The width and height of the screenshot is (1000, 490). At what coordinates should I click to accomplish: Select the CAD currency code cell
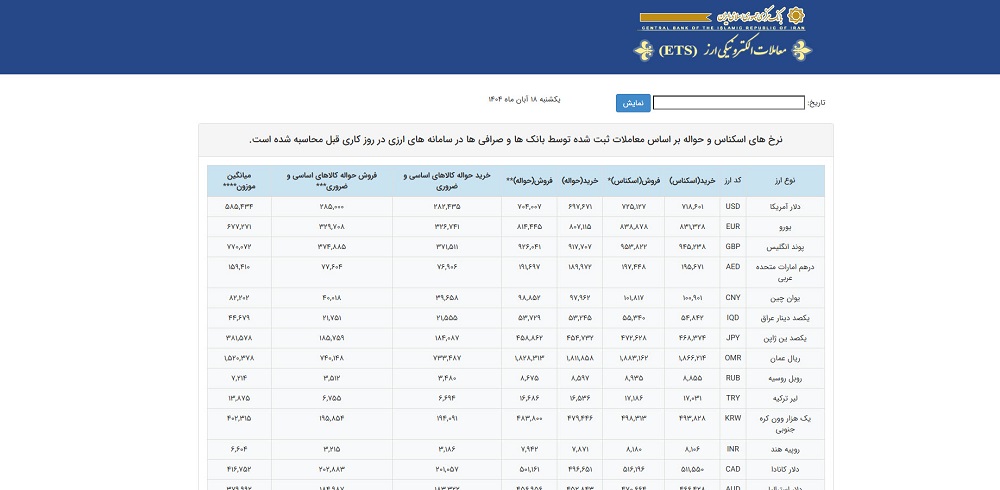tap(733, 470)
